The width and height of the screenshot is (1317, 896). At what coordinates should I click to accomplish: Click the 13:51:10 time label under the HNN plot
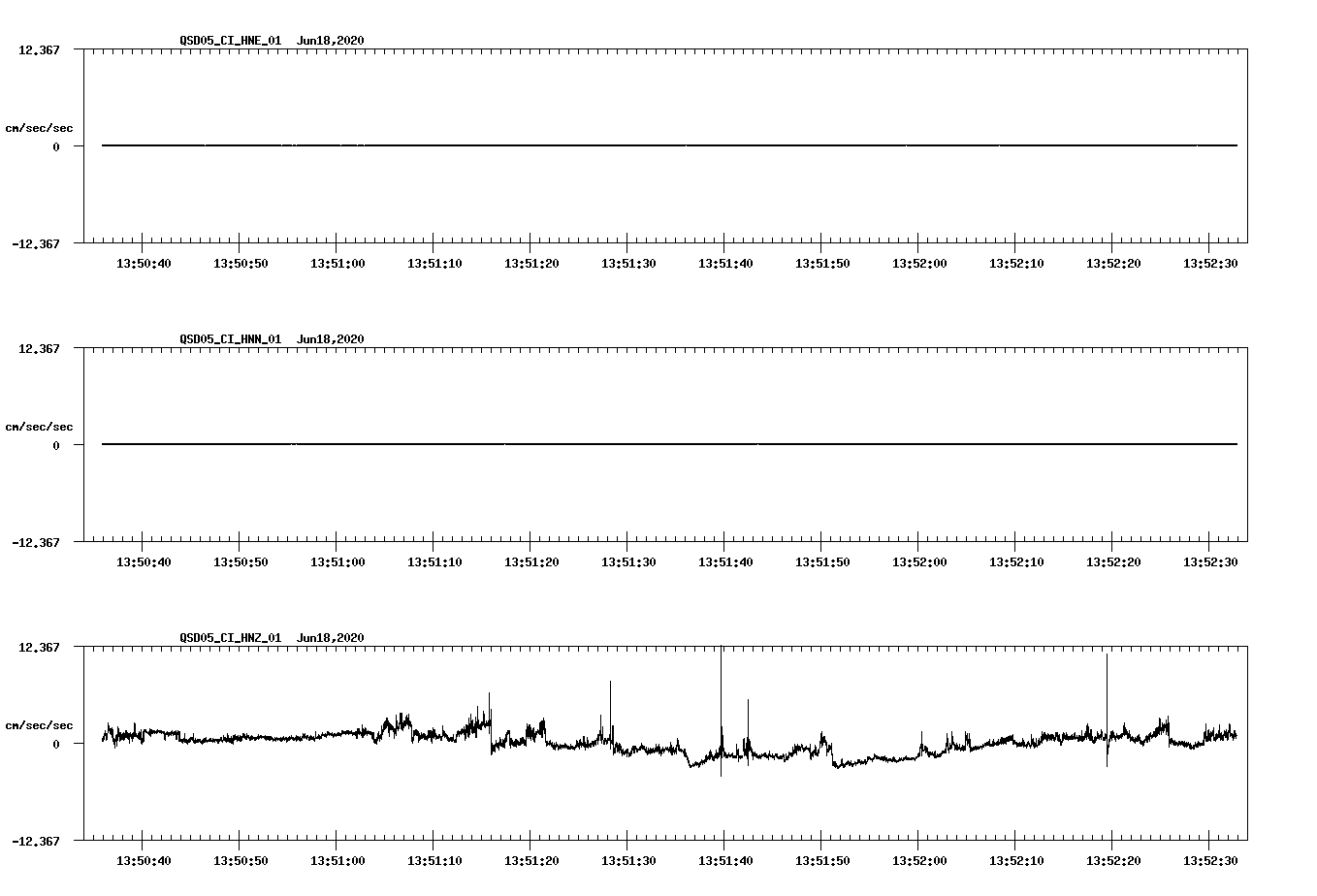coord(434,562)
